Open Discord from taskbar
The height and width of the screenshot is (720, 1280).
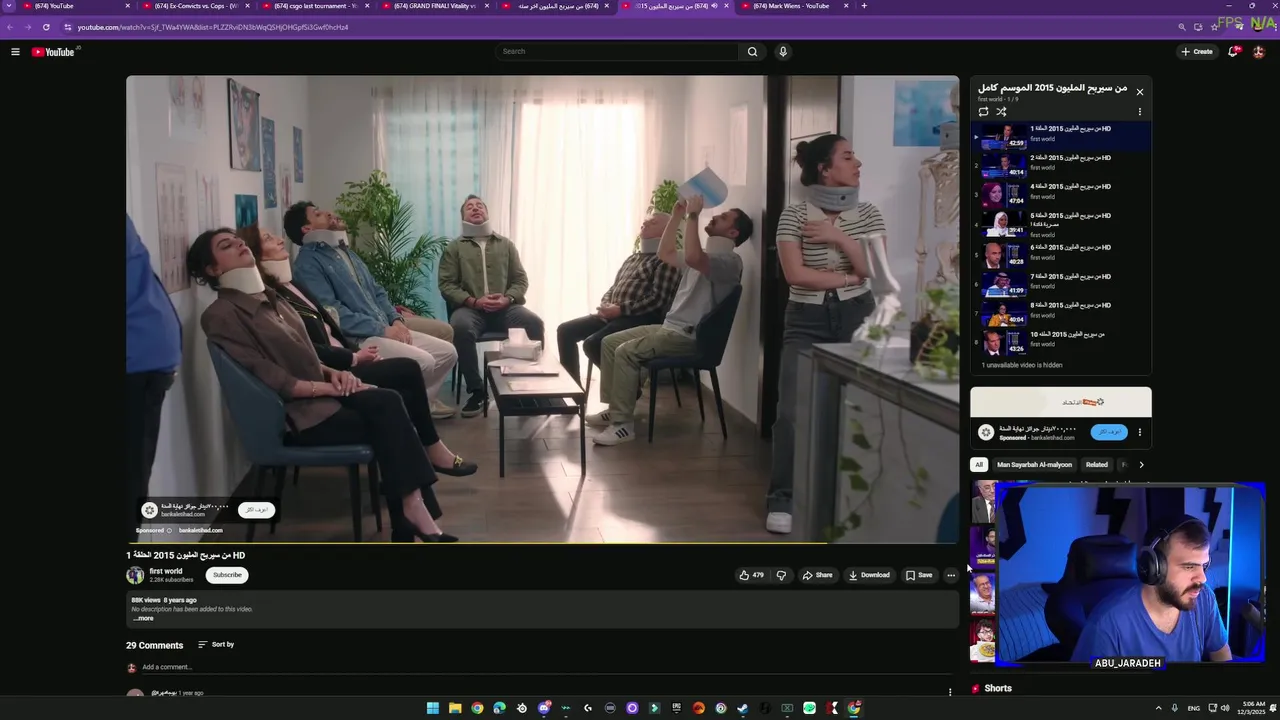tap(544, 708)
